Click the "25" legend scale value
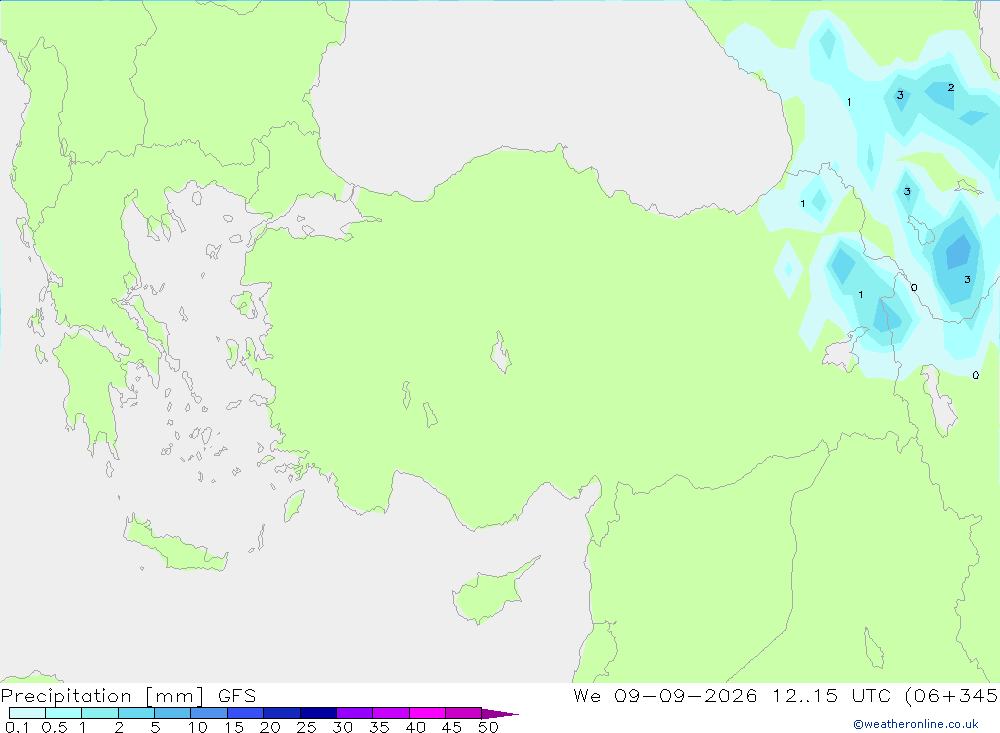Image resolution: width=1000 pixels, height=733 pixels. pos(306,727)
